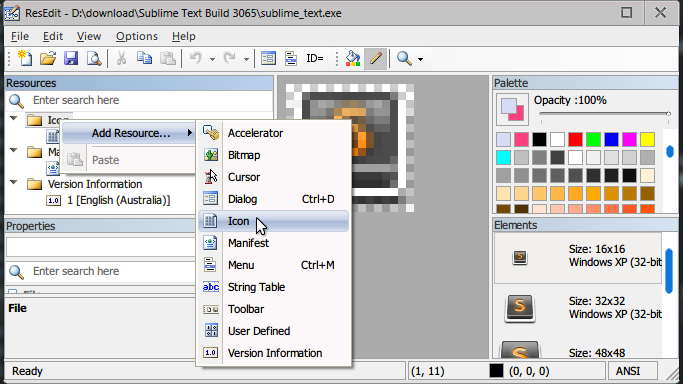Collapse the Version Information tree node
Image resolution: width=683 pixels, height=384 pixels.
click(x=14, y=182)
